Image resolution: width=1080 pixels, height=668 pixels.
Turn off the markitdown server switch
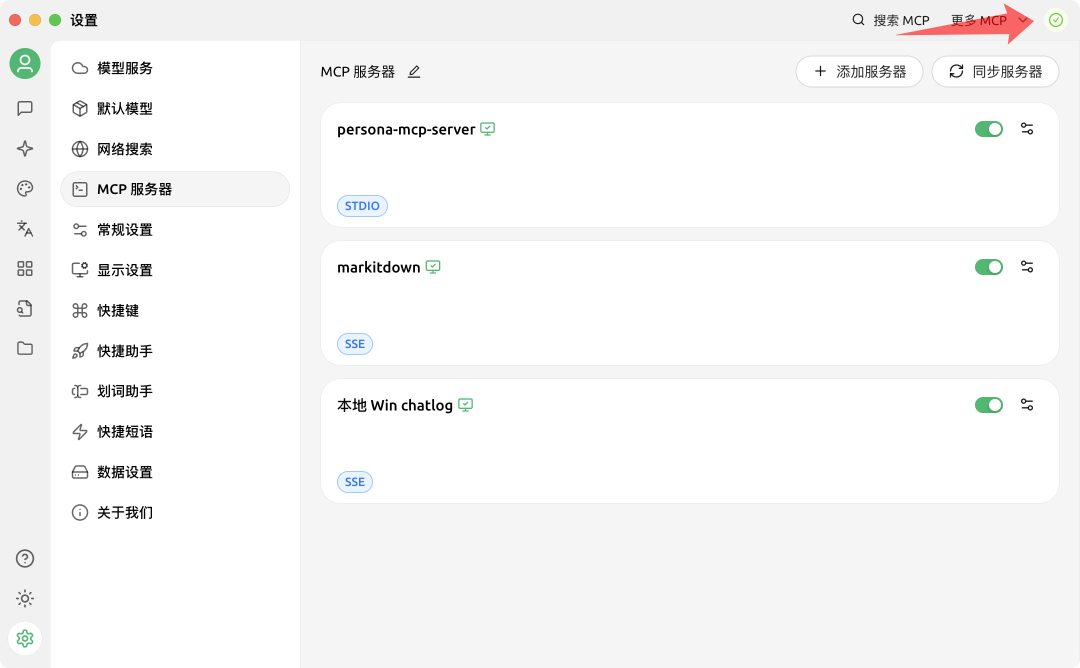pos(988,267)
